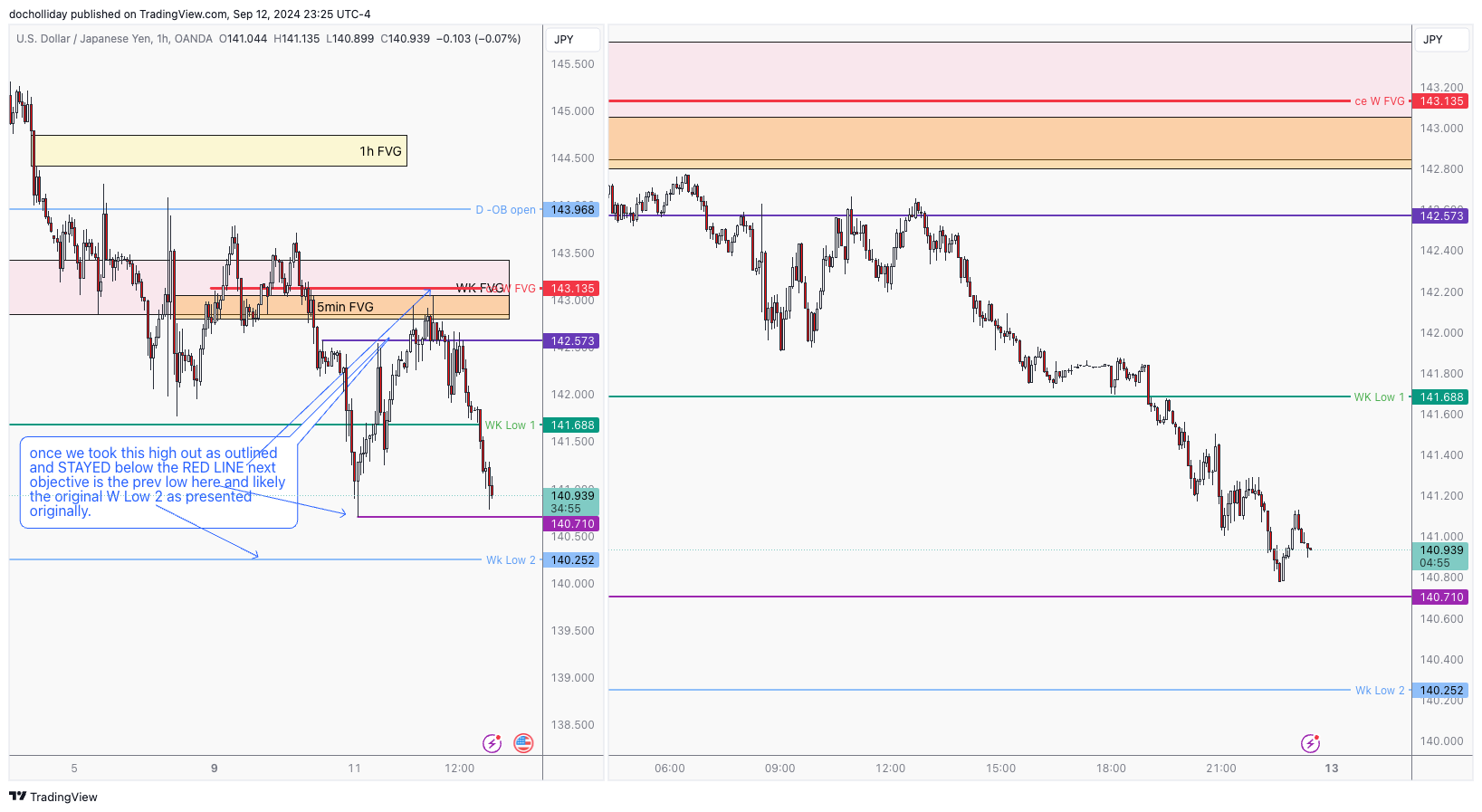Click date 5 on left time axis

74,769
